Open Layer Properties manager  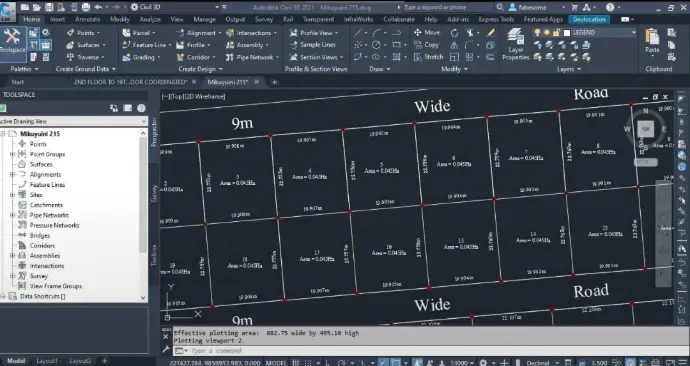coord(515,44)
